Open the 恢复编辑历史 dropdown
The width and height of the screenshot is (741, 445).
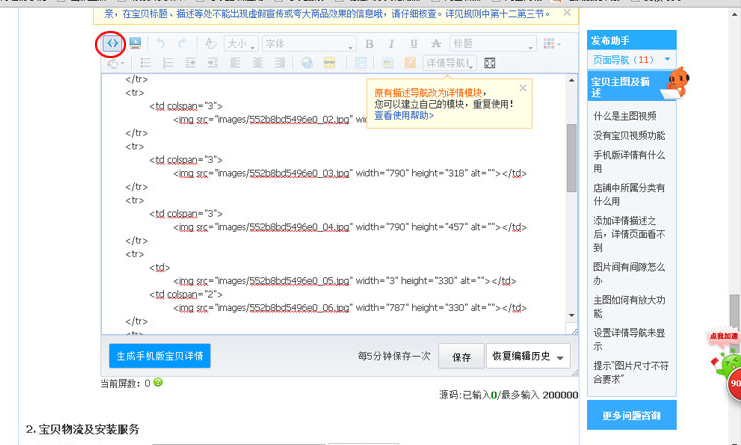[528, 356]
